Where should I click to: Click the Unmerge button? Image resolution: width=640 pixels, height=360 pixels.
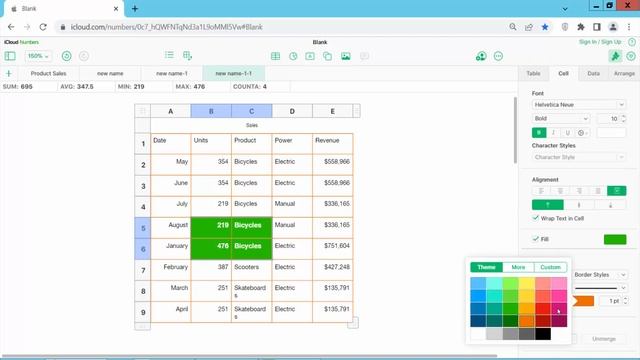point(604,339)
